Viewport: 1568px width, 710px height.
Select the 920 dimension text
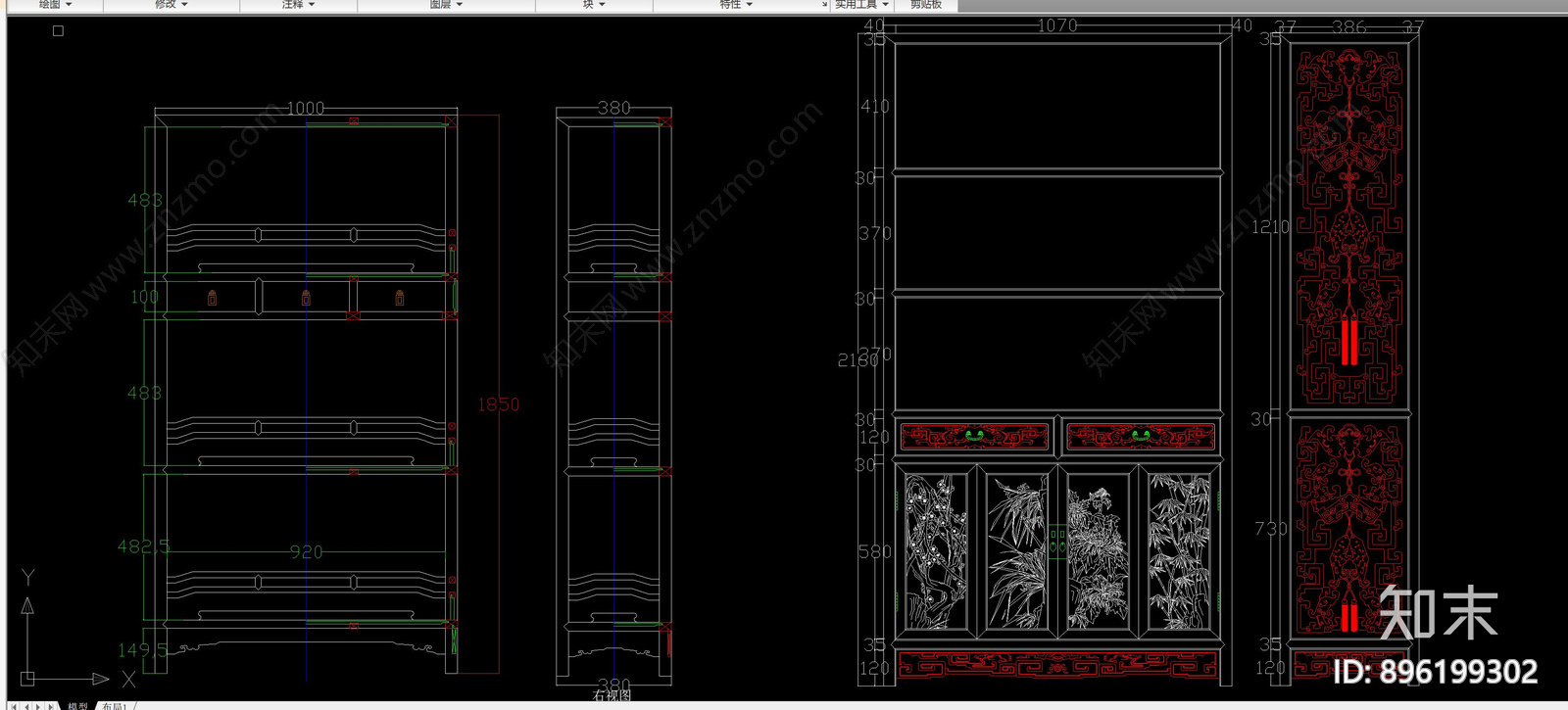coord(306,552)
